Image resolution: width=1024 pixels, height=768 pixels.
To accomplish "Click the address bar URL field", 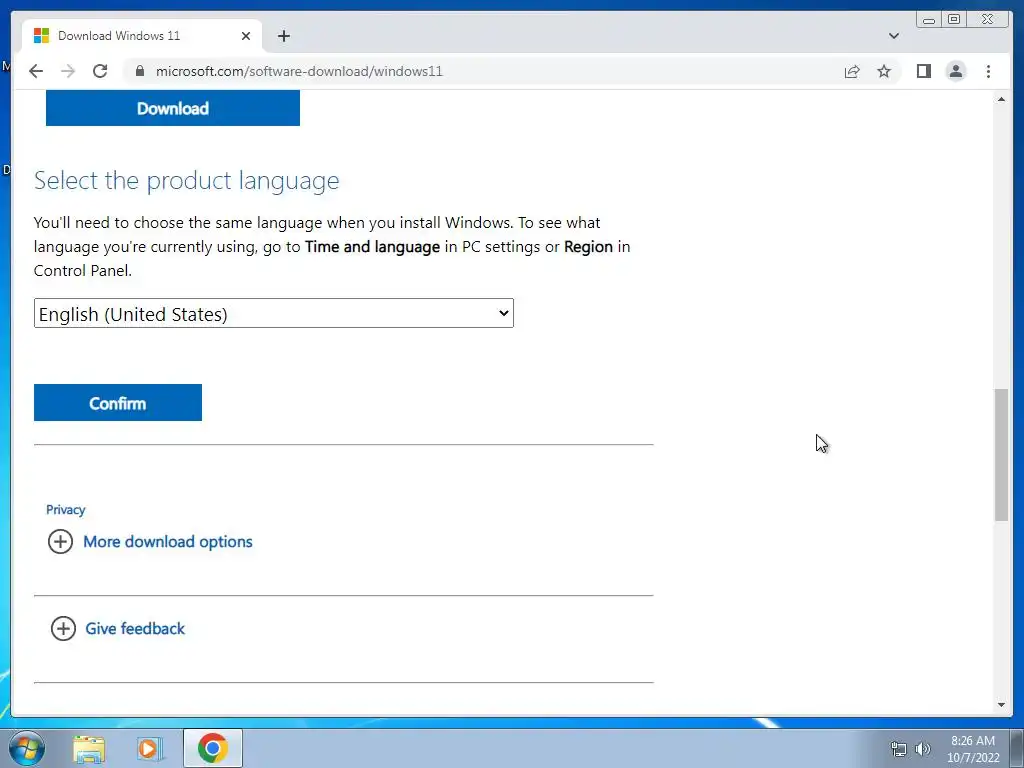I will pos(483,71).
